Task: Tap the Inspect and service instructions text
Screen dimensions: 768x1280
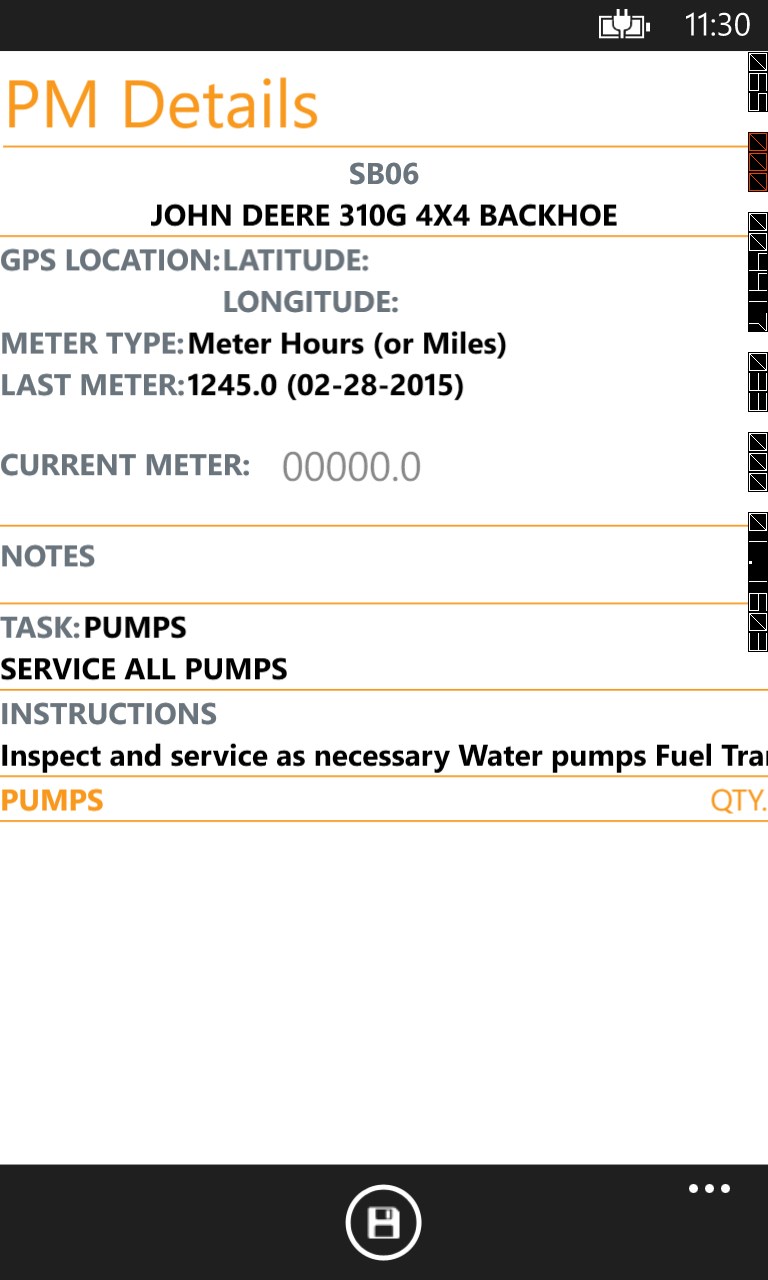Action: (383, 756)
